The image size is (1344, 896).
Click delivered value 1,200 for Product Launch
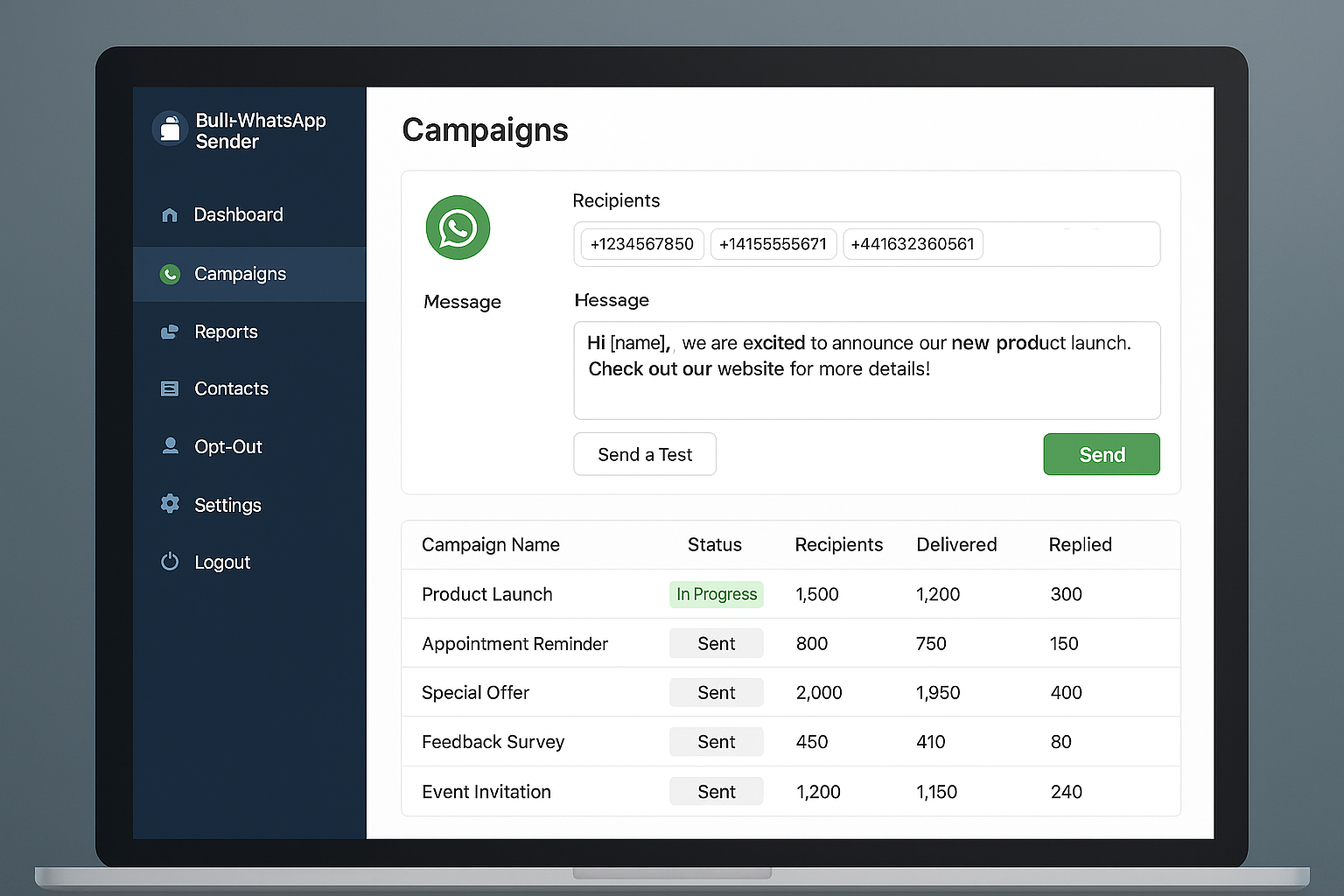pos(938,594)
